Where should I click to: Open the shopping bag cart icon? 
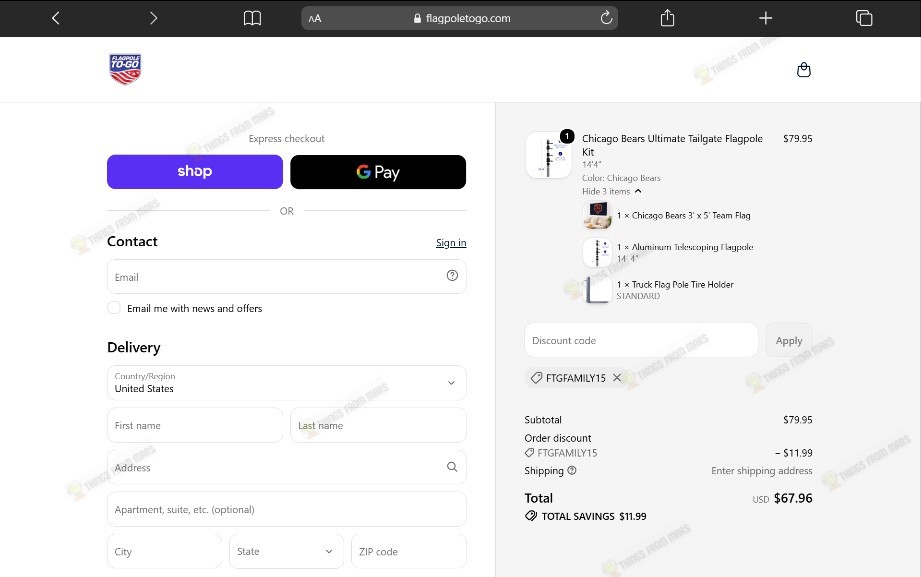pos(804,70)
